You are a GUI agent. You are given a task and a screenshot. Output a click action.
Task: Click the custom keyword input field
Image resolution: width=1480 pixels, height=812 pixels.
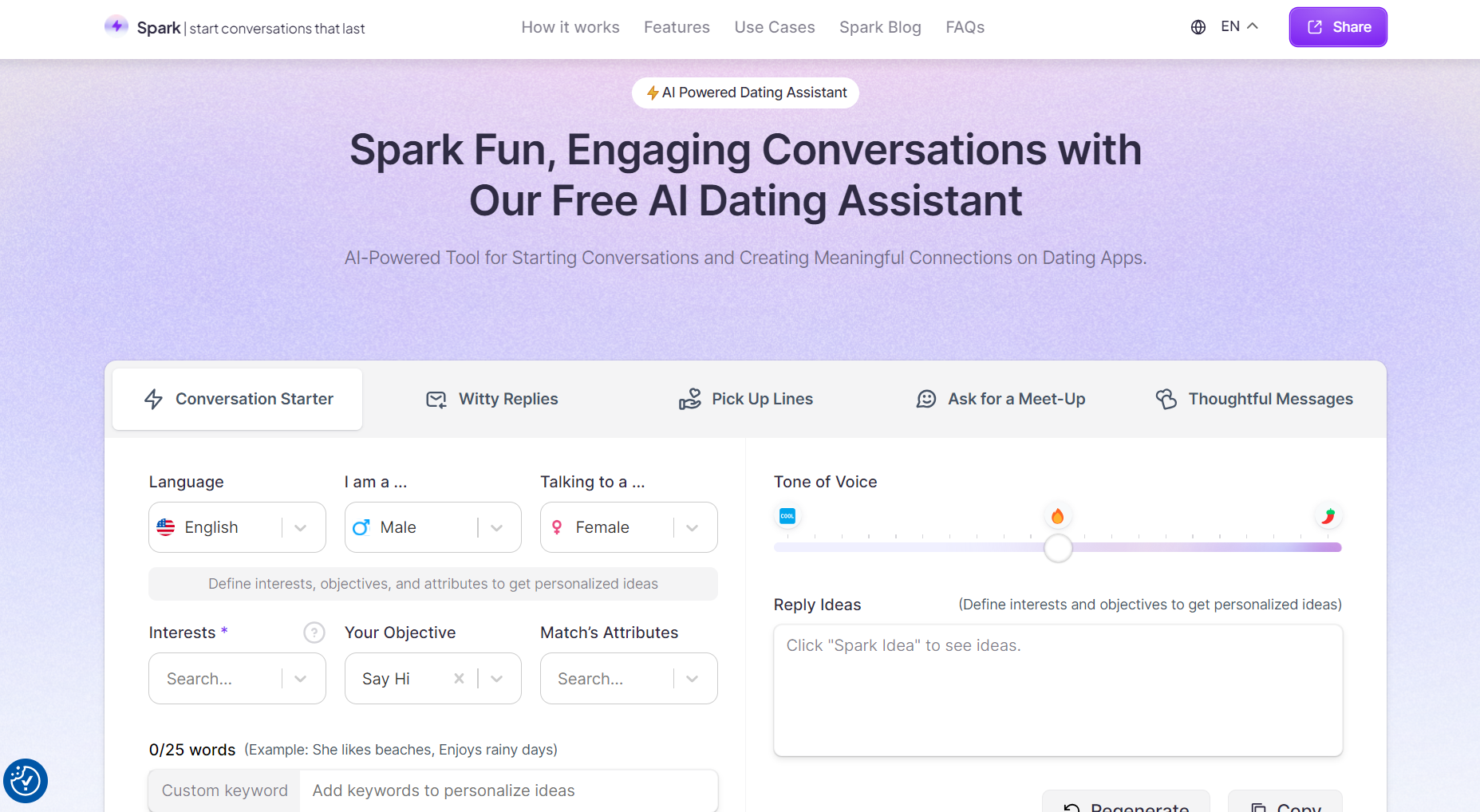pyautogui.click(x=508, y=790)
